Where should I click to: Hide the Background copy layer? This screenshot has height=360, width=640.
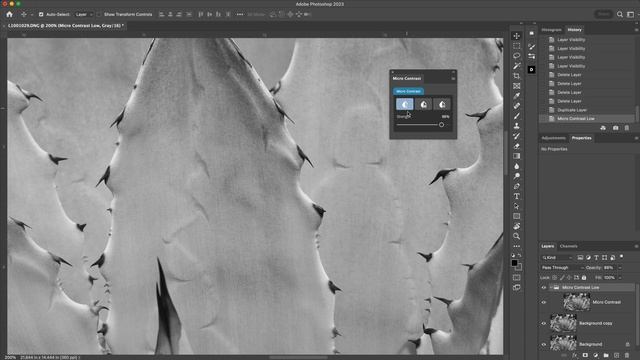coord(544,323)
